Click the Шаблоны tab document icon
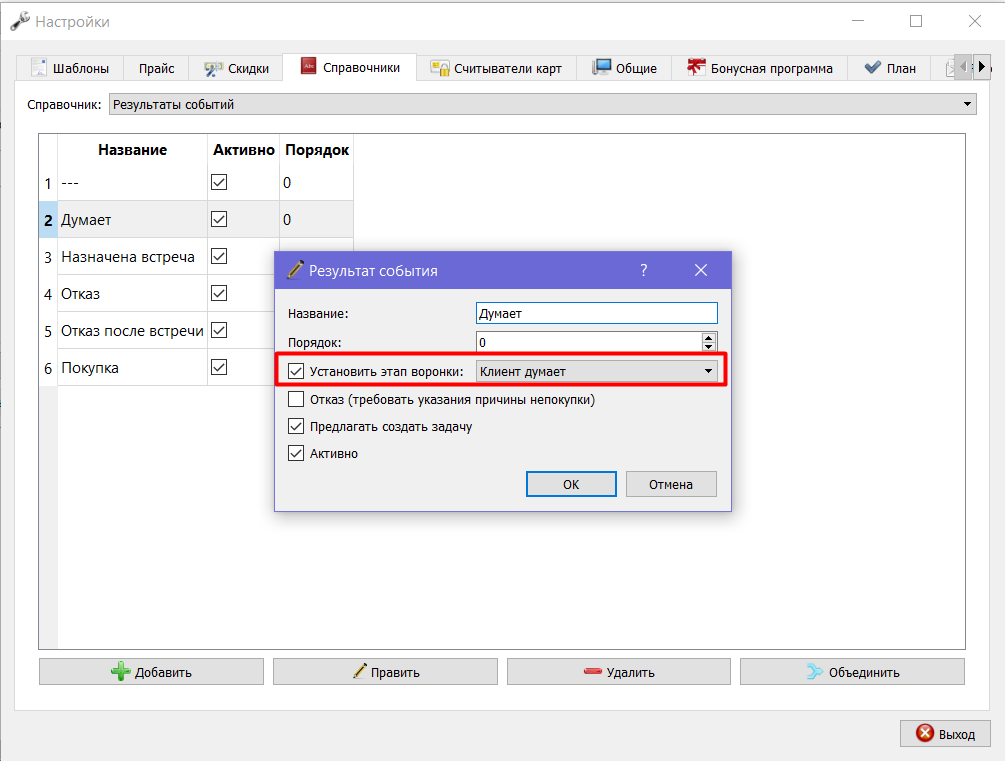 39,67
